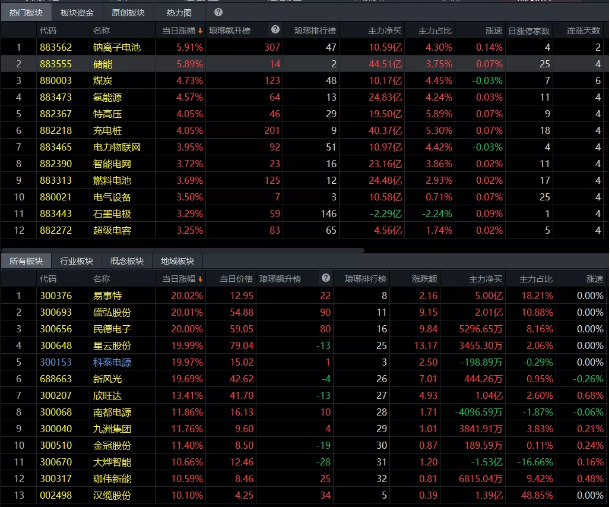Open the 原创板块 tab
Image resolution: width=610 pixels, height=507 pixels.
127,13
